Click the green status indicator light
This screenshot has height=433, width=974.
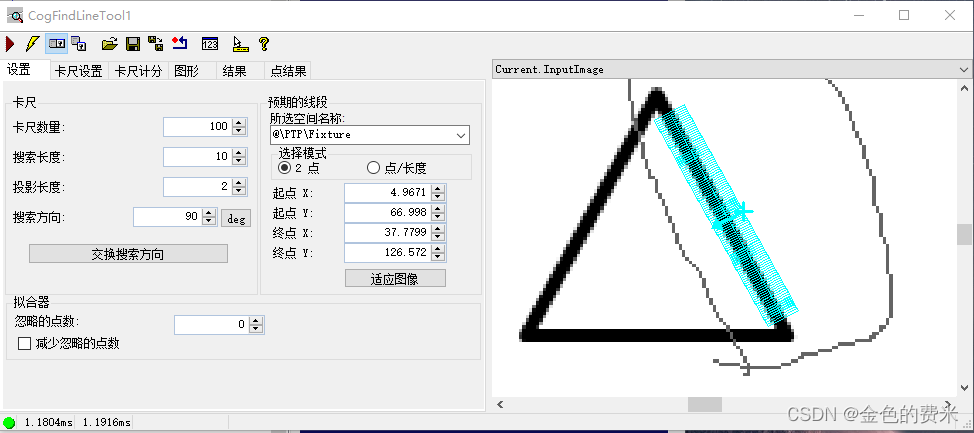tap(9, 422)
